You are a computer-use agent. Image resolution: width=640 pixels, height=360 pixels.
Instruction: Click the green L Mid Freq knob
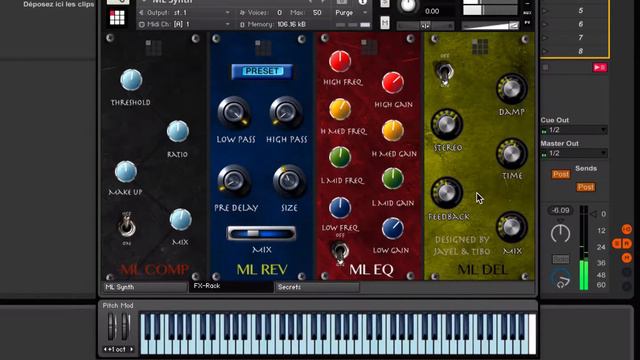pyautogui.click(x=340, y=158)
